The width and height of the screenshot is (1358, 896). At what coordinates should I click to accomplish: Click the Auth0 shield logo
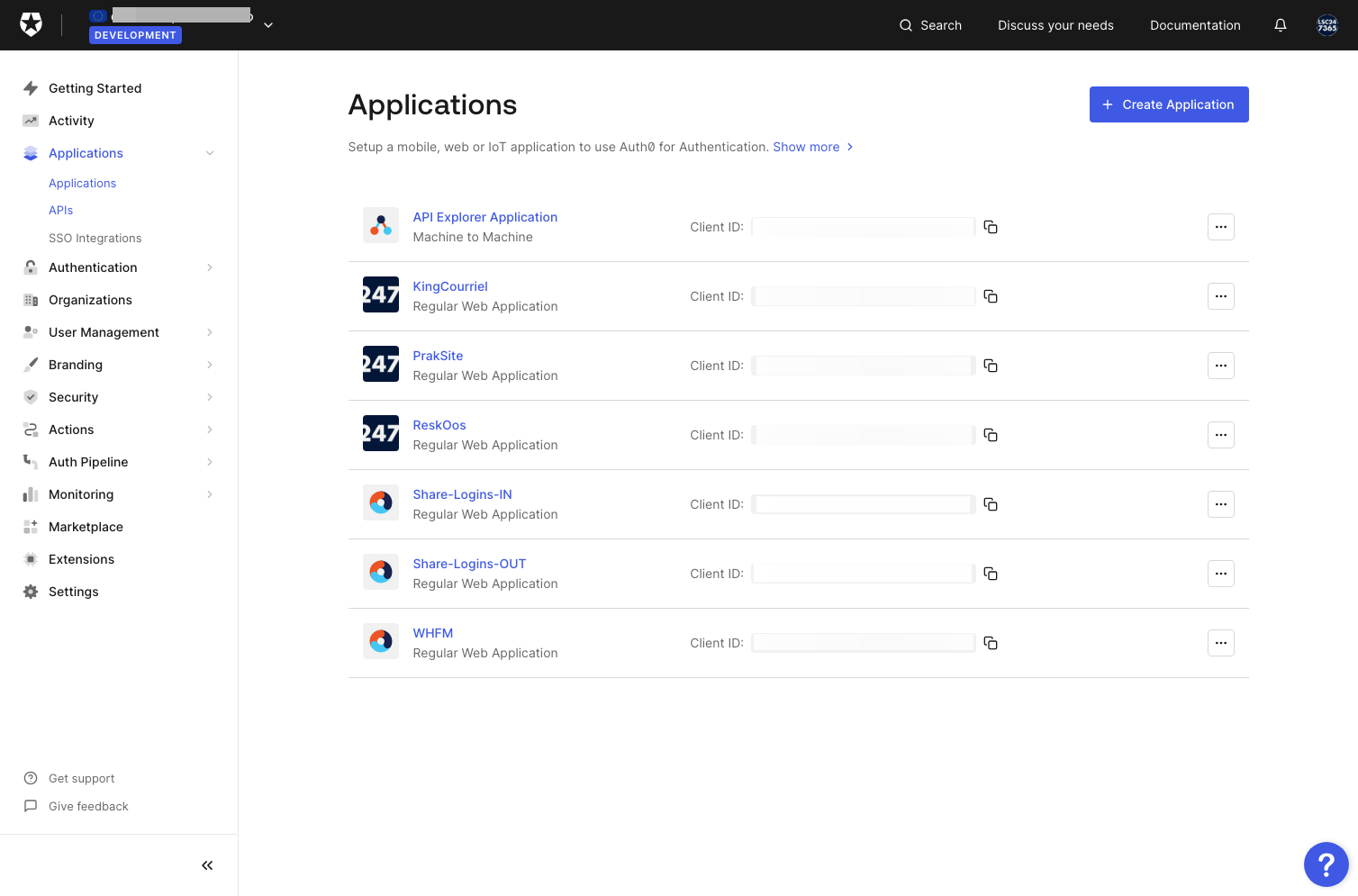(x=32, y=25)
